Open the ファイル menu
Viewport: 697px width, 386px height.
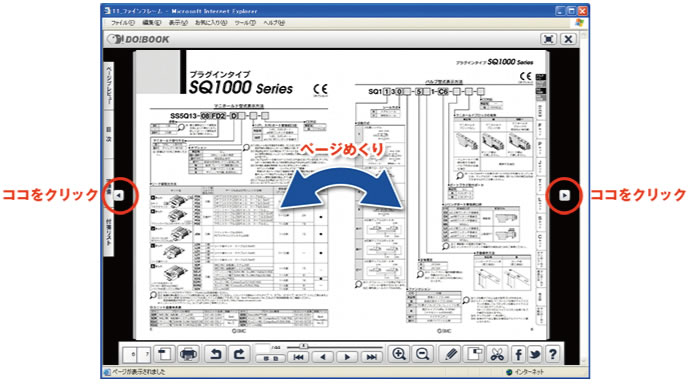tap(122, 23)
